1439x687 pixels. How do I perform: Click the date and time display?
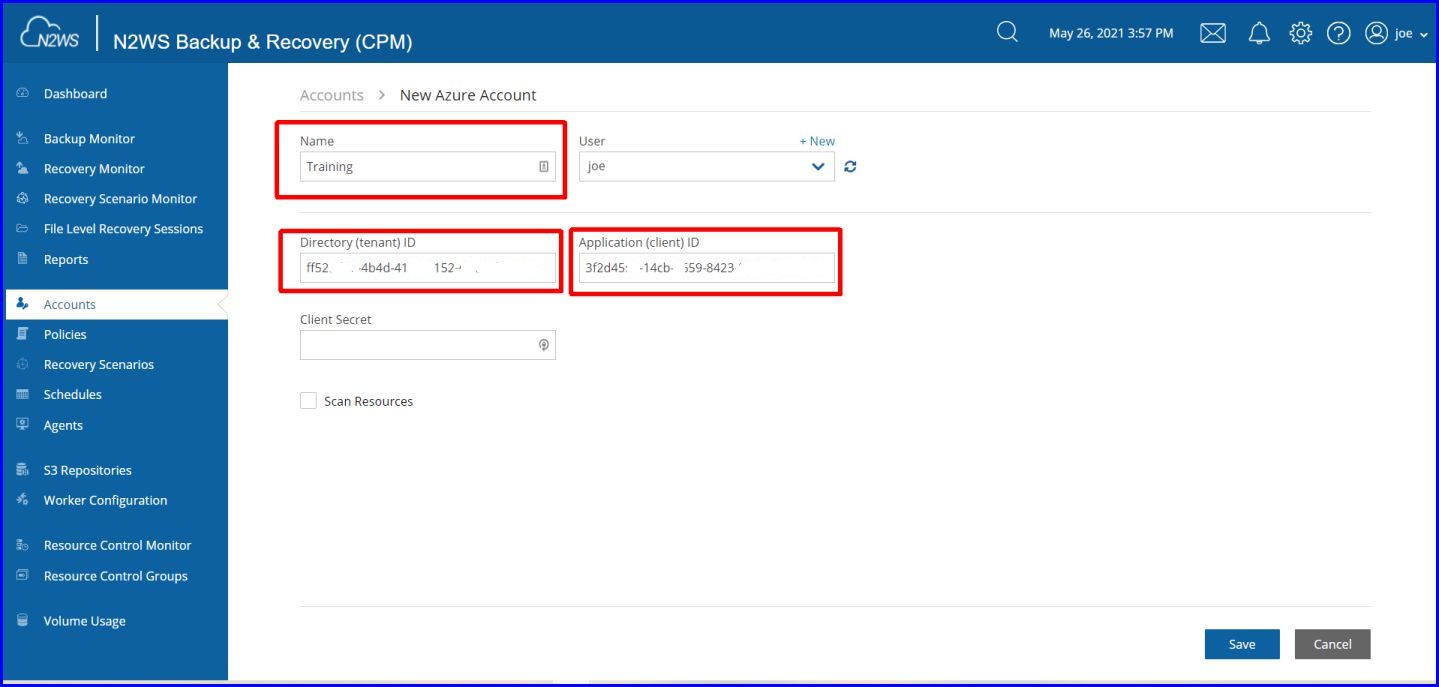[1111, 33]
